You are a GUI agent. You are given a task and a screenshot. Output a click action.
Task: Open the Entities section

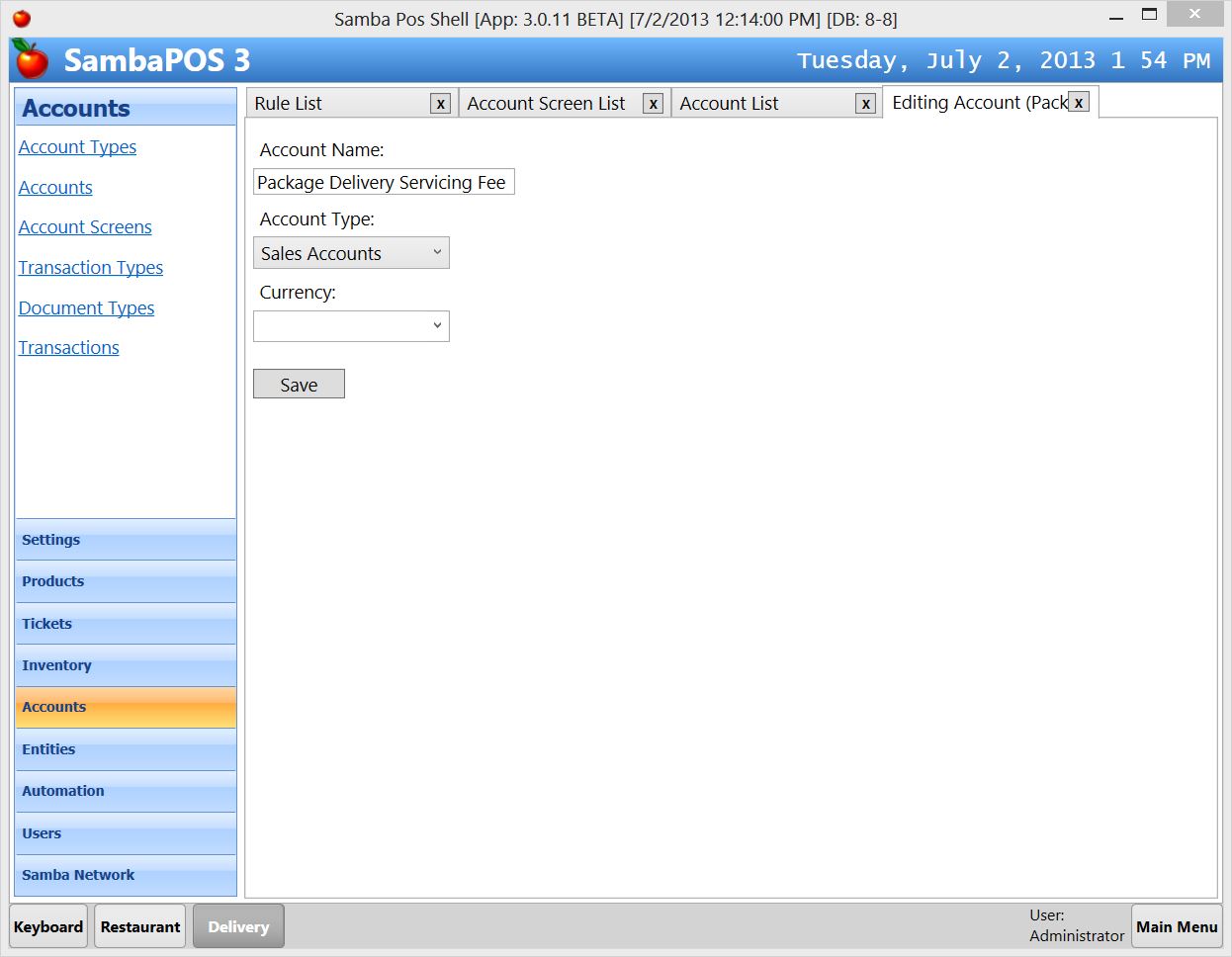126,749
